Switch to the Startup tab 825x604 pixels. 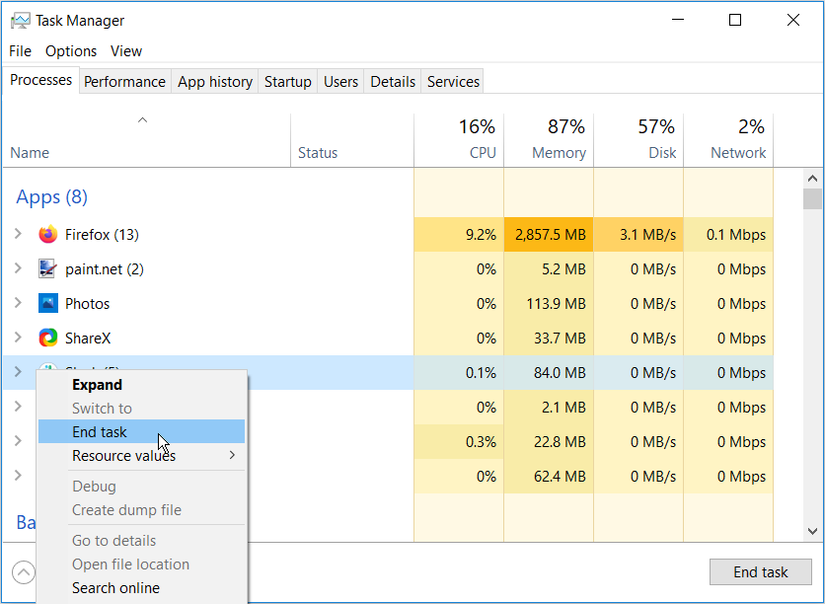(x=288, y=82)
